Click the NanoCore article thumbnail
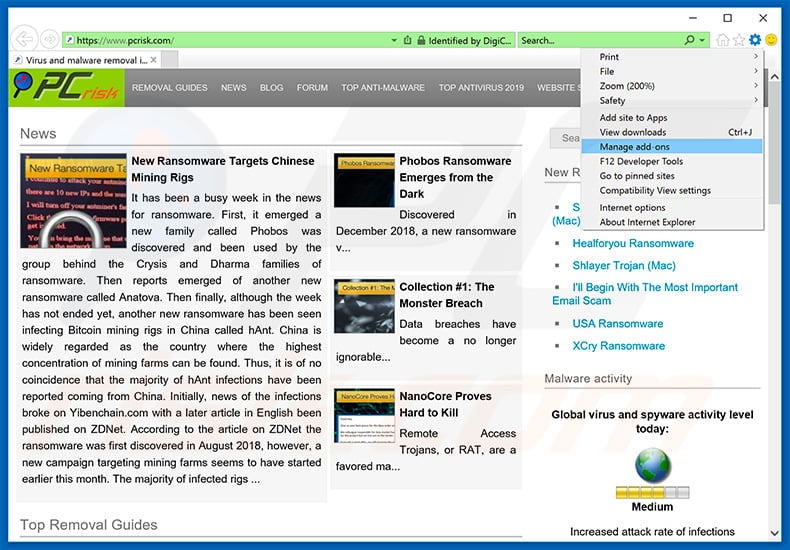The image size is (790, 550). click(364, 416)
